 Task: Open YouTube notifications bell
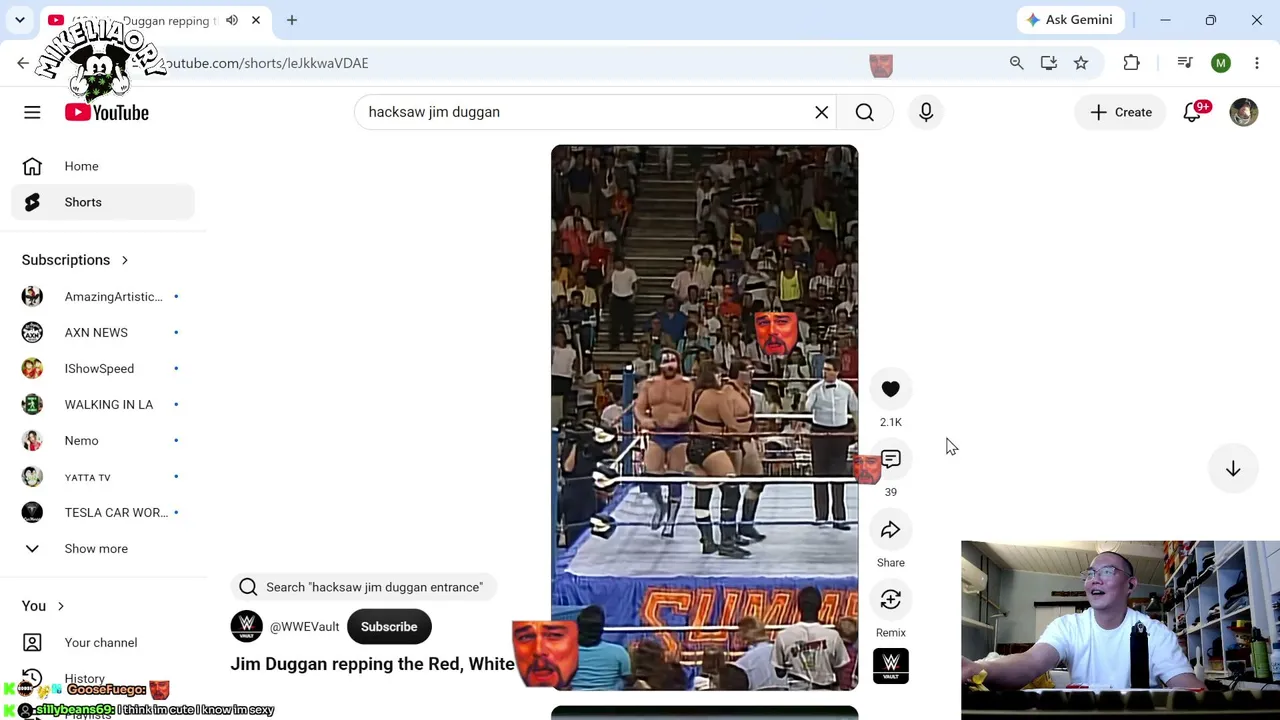pyautogui.click(x=1192, y=112)
